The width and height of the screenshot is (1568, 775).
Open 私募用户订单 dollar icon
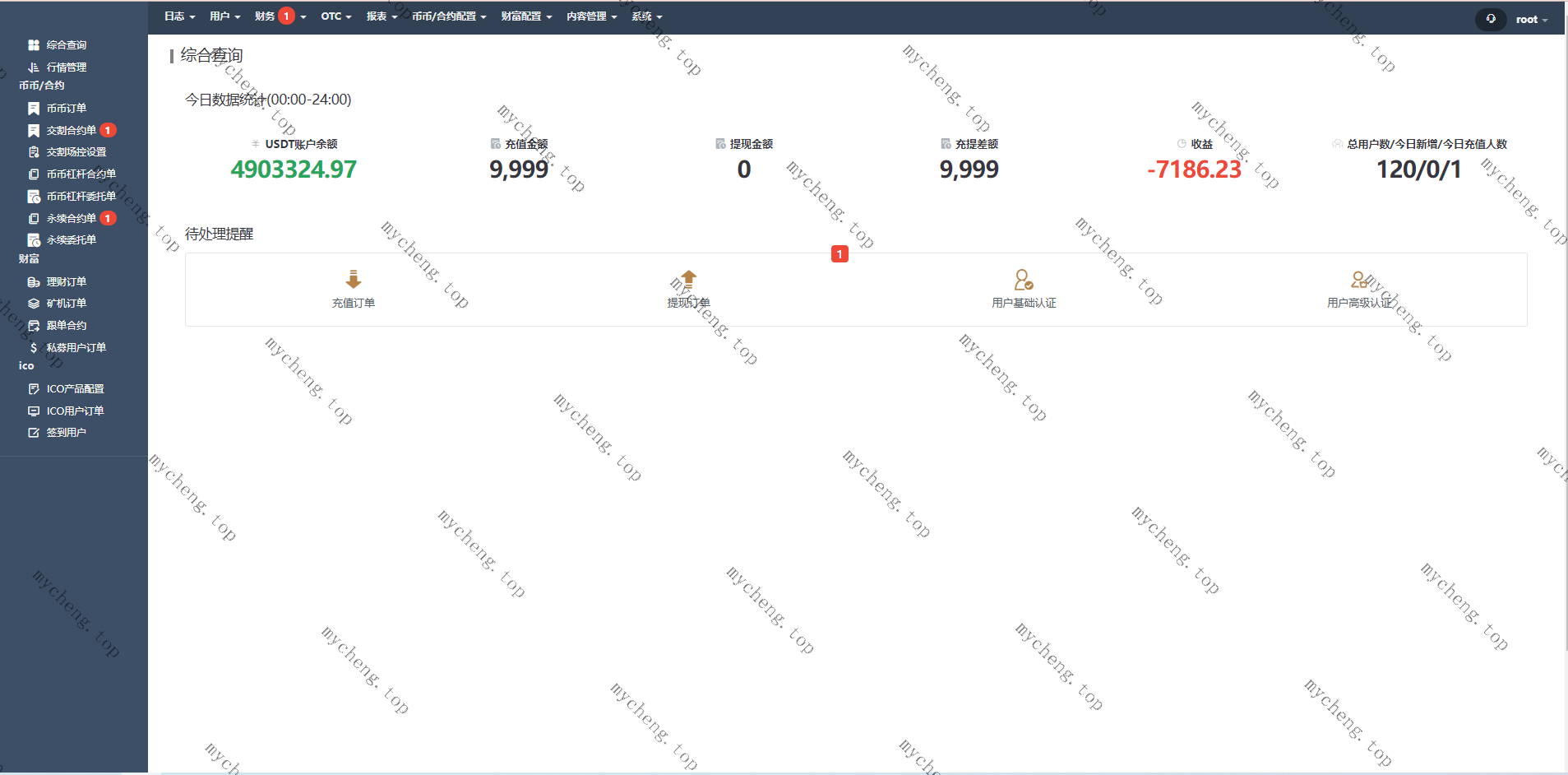34,348
